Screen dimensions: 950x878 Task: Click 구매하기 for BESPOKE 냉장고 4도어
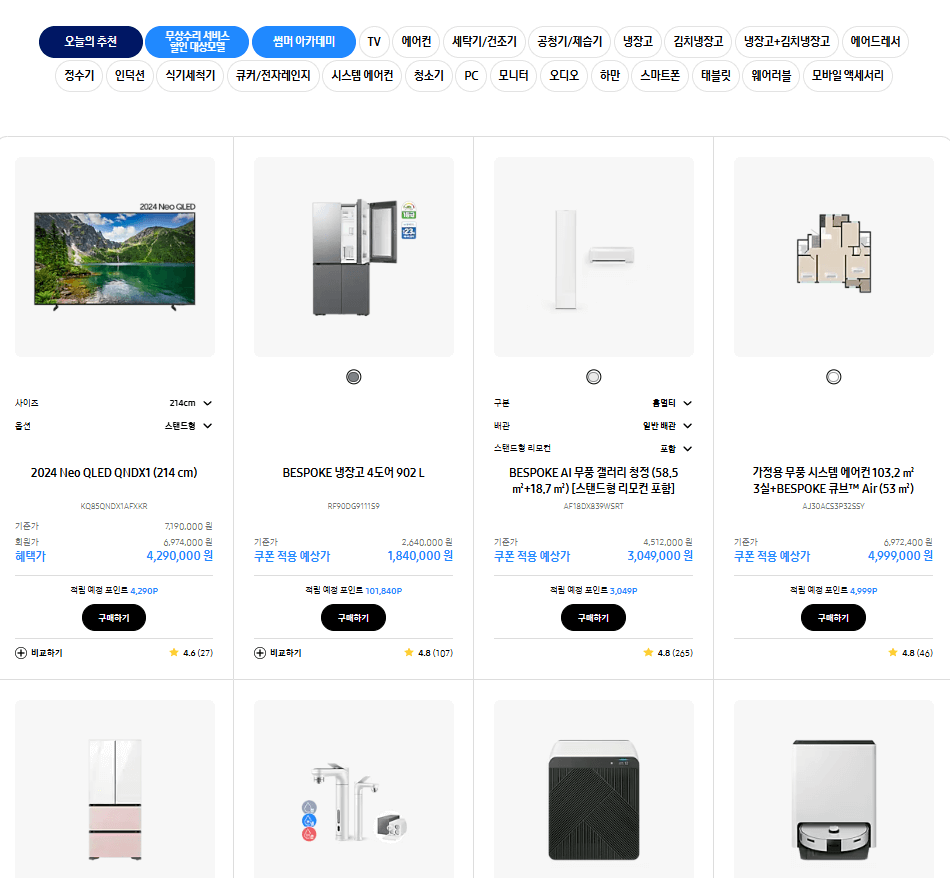[353, 618]
